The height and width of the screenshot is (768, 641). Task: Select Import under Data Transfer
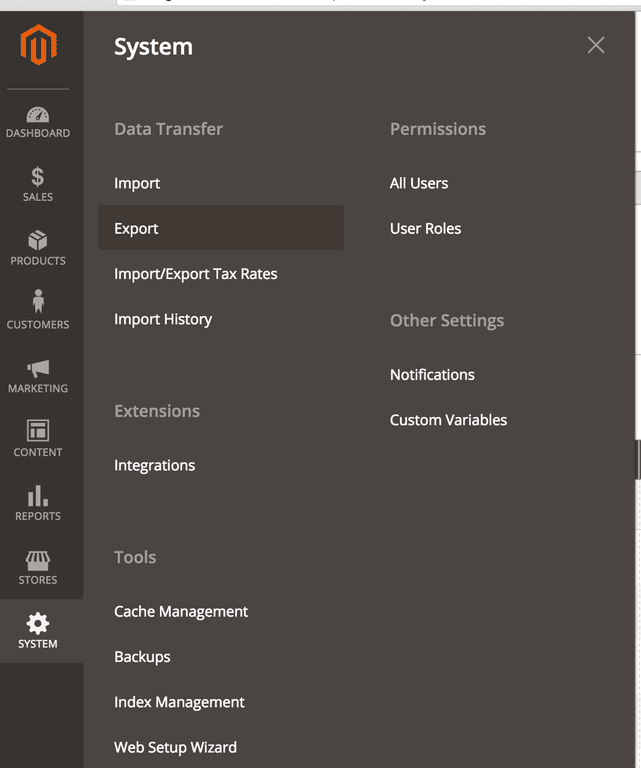[x=137, y=183]
